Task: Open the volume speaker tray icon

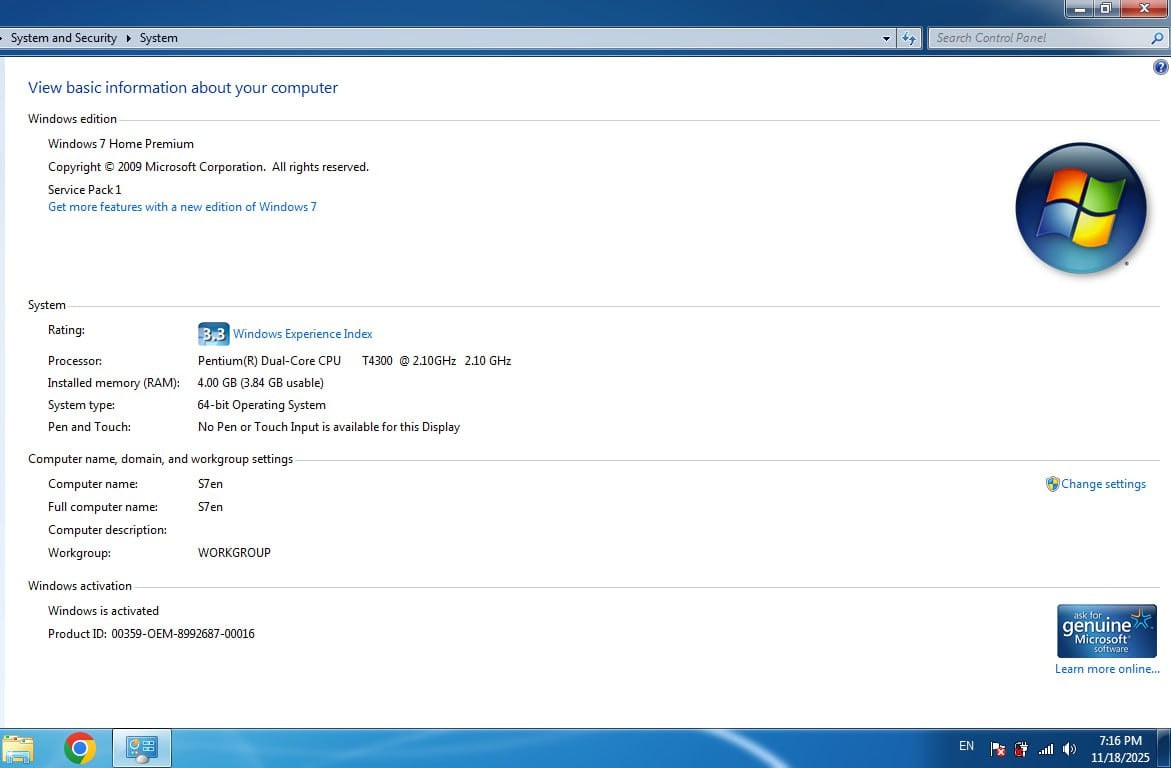Action: [1069, 749]
